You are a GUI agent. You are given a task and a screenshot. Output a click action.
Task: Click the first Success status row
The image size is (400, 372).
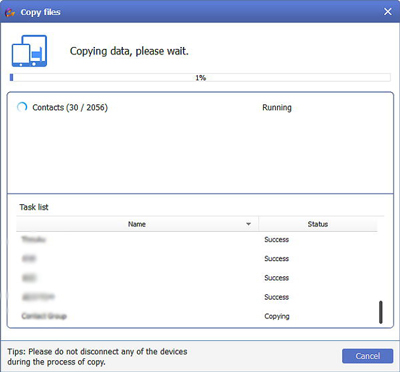277,239
